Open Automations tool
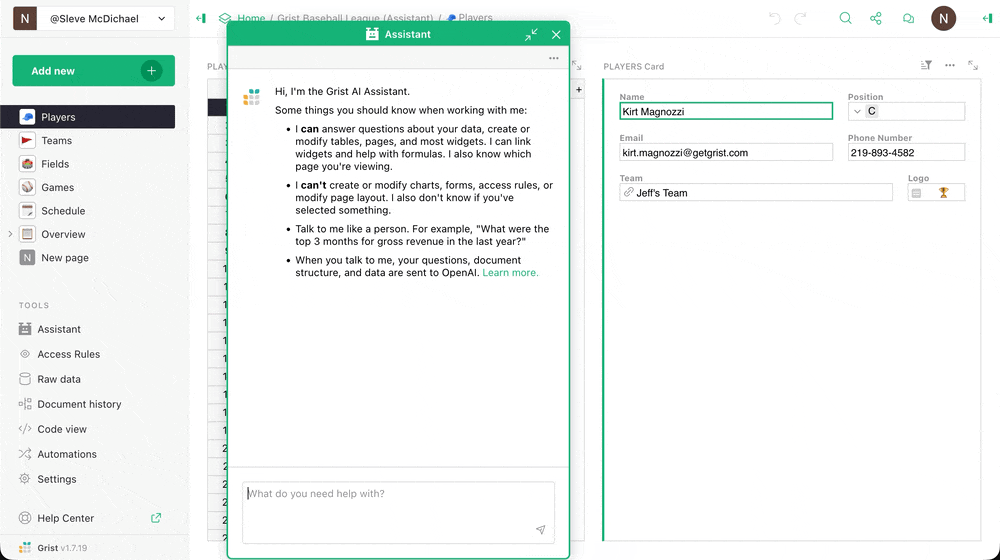Screen dimensions: 1000x560 point(67,454)
